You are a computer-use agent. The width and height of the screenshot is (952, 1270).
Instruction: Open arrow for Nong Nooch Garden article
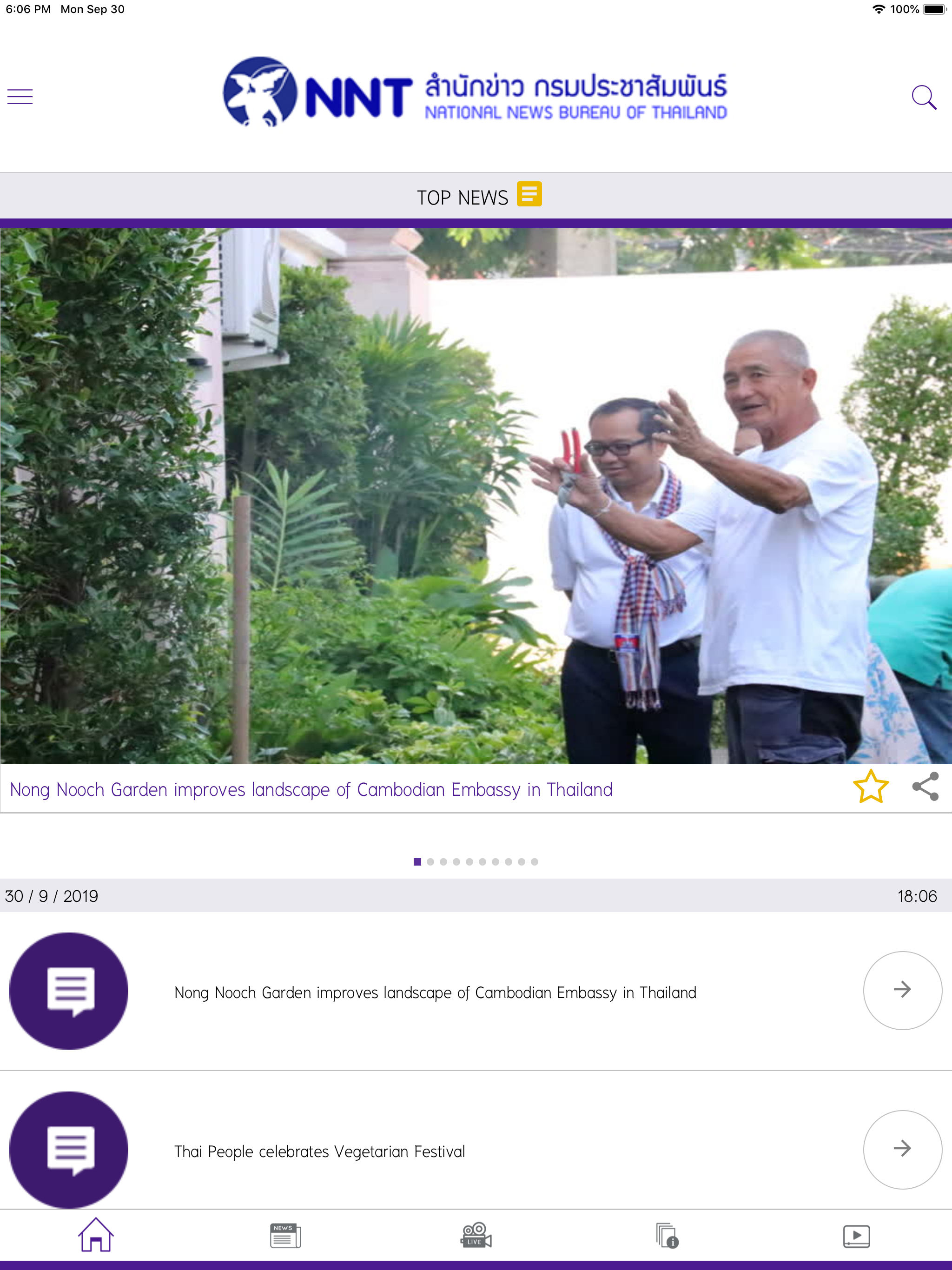[x=902, y=990]
